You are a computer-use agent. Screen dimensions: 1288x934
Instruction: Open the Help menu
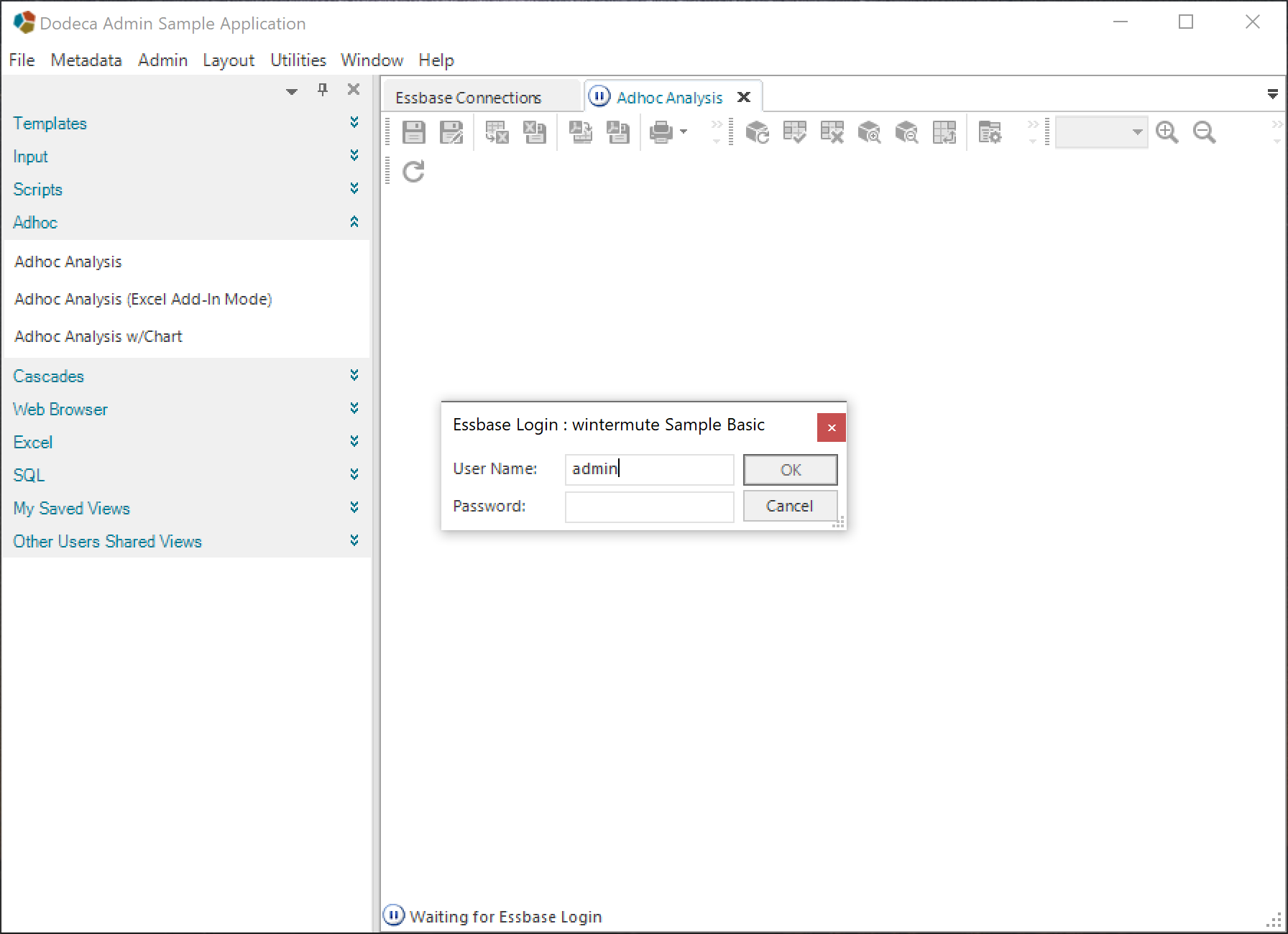click(x=436, y=60)
